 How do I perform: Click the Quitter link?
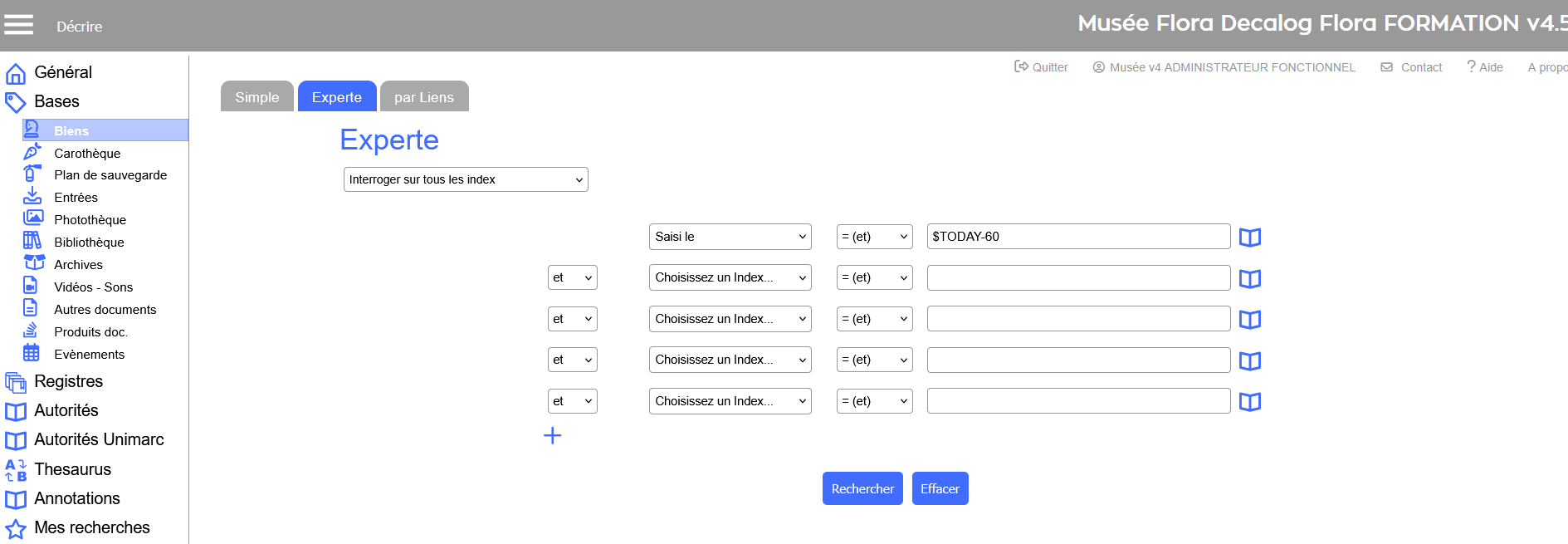[1041, 67]
